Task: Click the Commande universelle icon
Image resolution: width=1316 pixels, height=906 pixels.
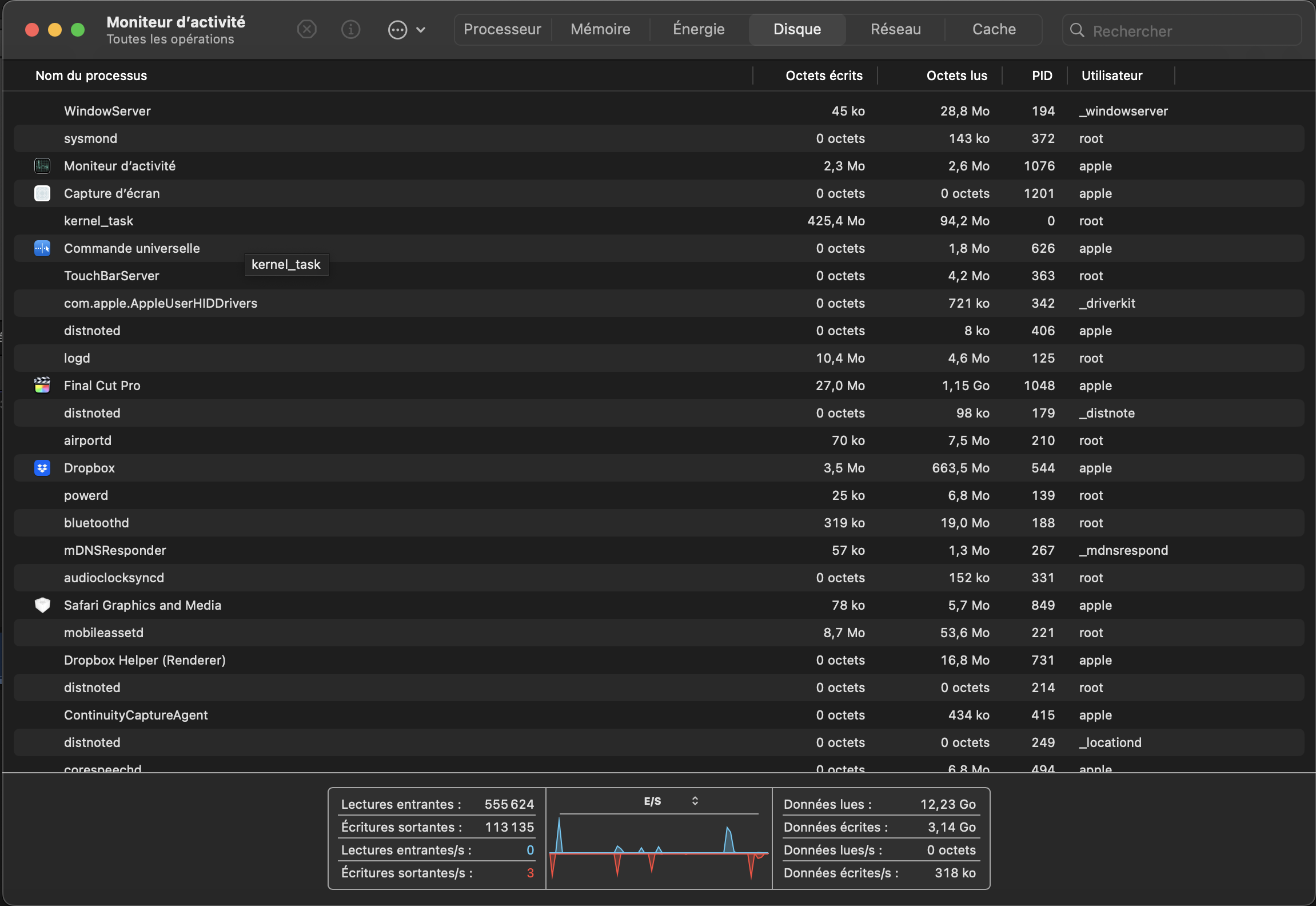Action: (42, 248)
